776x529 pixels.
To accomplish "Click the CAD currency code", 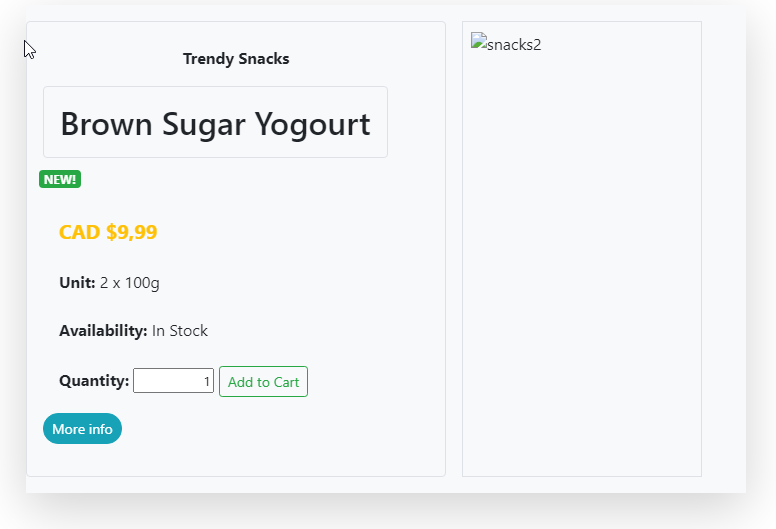I will coord(80,232).
